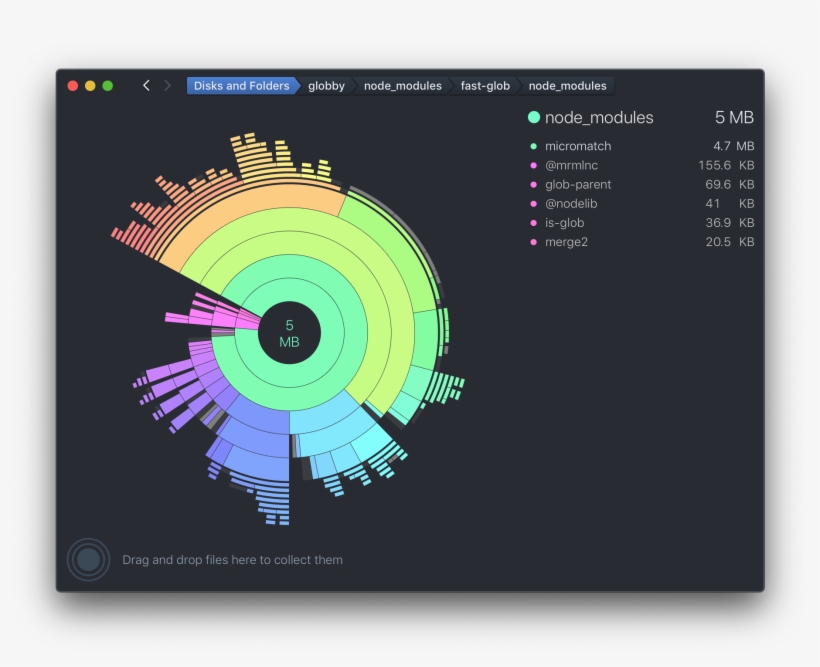
Task: Click the pink dot next to @mrmlnc
Action: tap(535, 165)
